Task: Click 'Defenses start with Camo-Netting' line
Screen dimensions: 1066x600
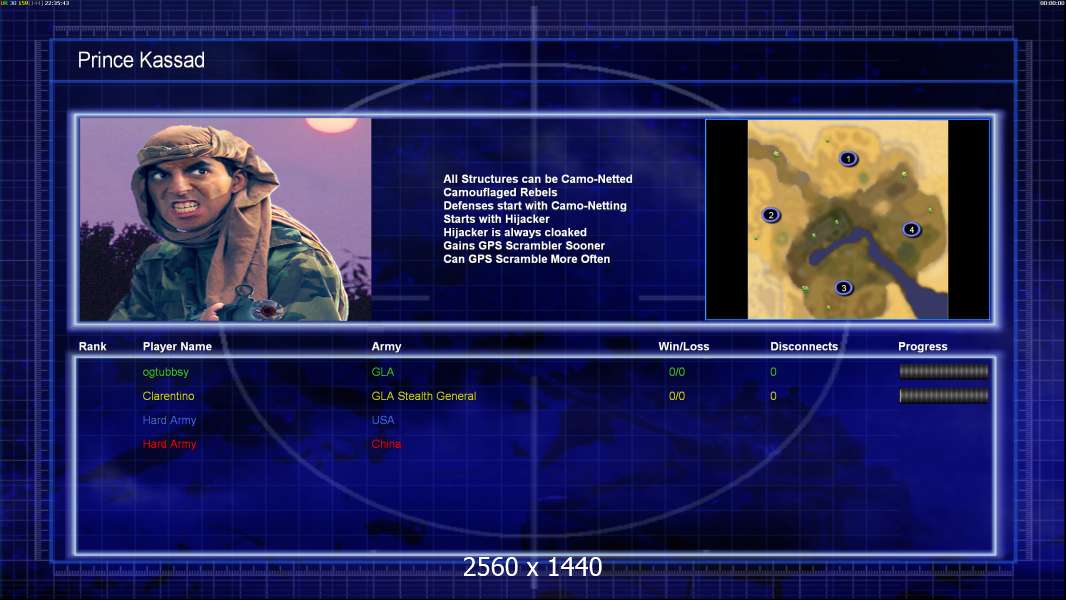Action: tap(535, 205)
